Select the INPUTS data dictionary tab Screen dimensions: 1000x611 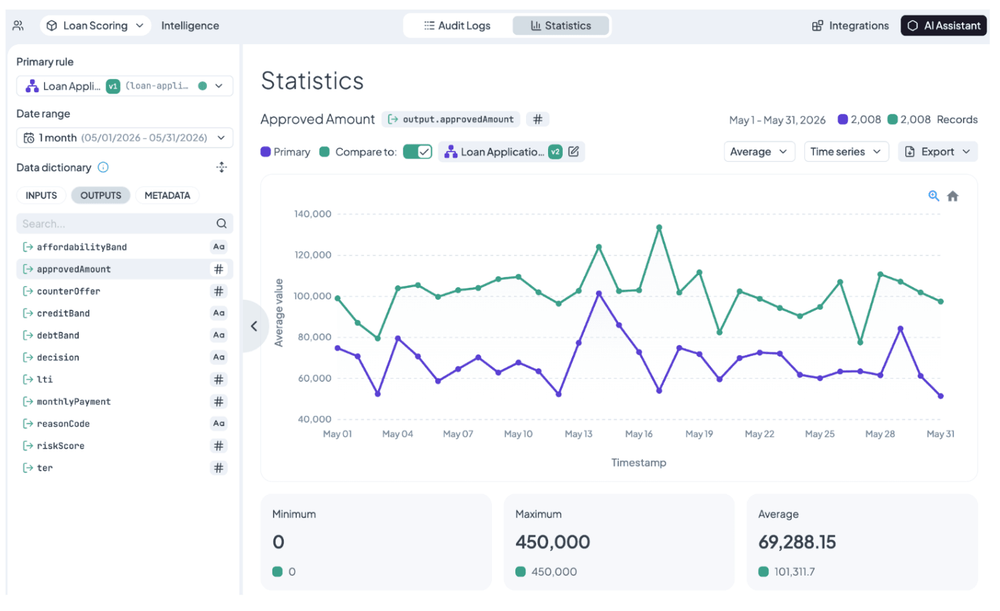tap(41, 195)
